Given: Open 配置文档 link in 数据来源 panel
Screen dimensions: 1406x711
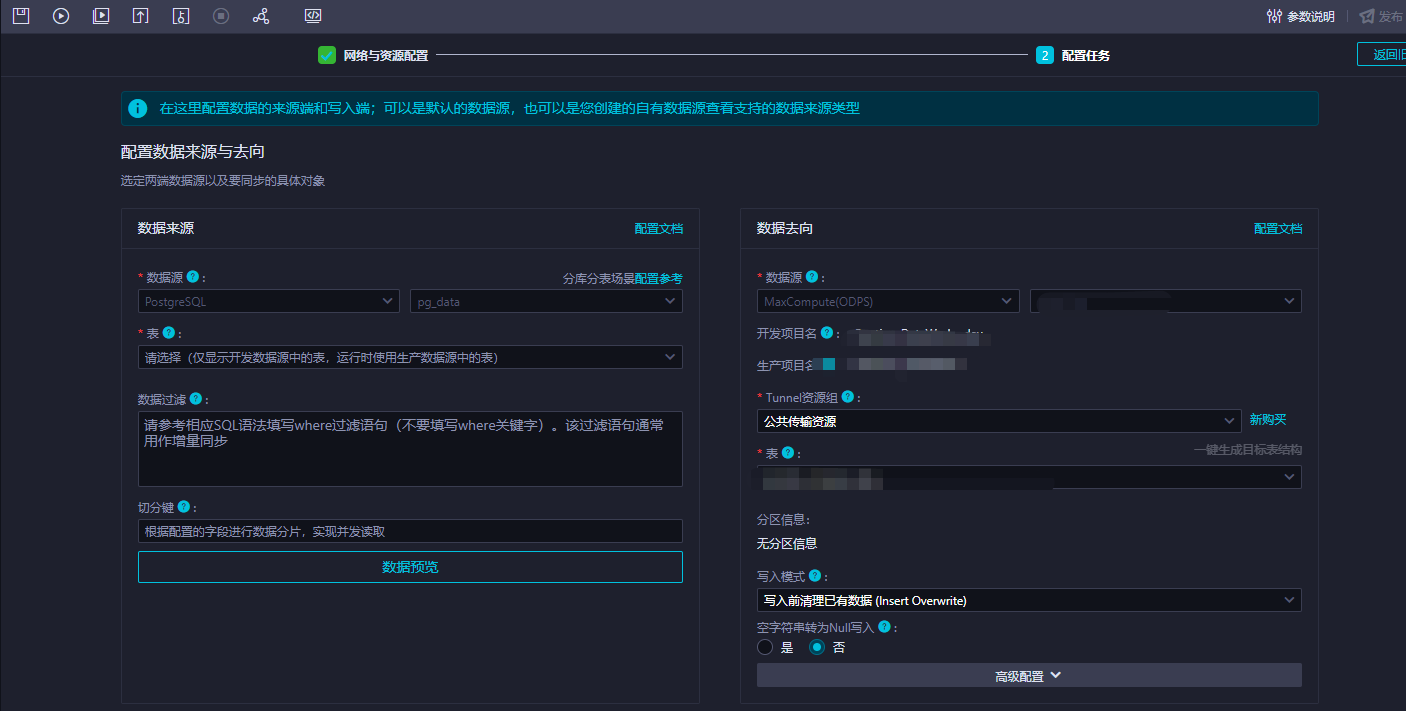Looking at the screenshot, I should click(x=659, y=229).
